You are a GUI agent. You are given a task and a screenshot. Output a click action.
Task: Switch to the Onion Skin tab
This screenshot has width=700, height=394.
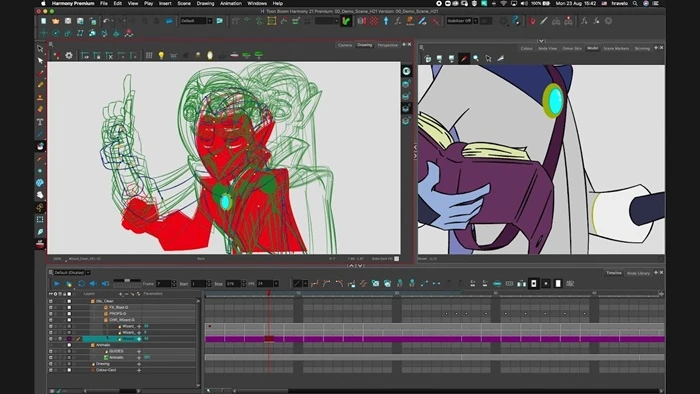pos(572,48)
